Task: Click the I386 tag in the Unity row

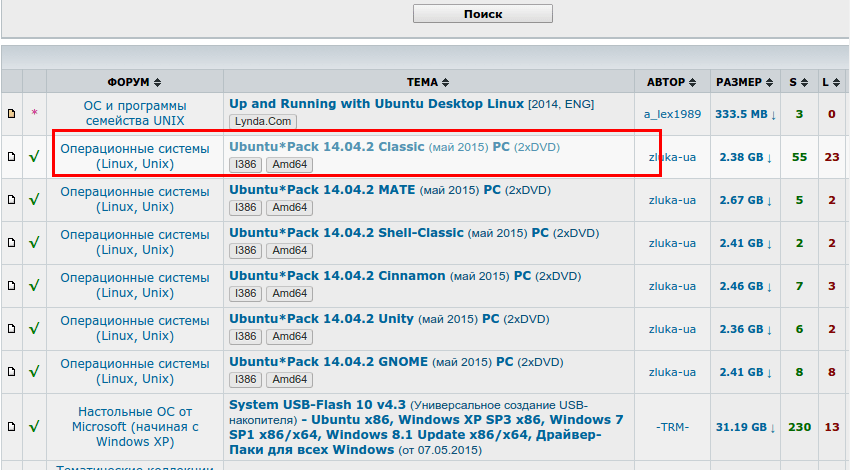Action: (x=246, y=337)
